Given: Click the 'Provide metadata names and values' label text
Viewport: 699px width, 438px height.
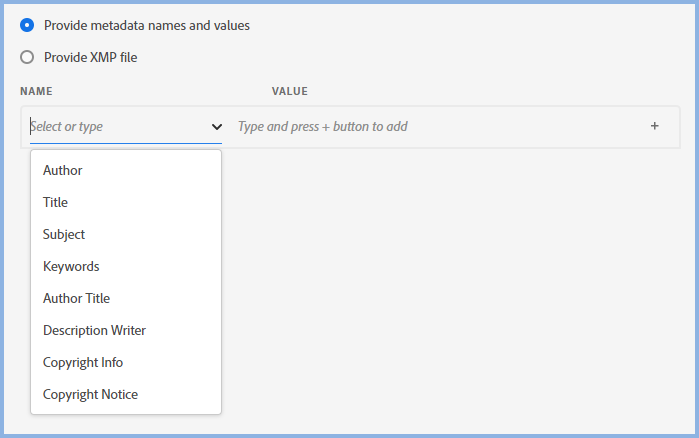Looking at the screenshot, I should pyautogui.click(x=146, y=25).
